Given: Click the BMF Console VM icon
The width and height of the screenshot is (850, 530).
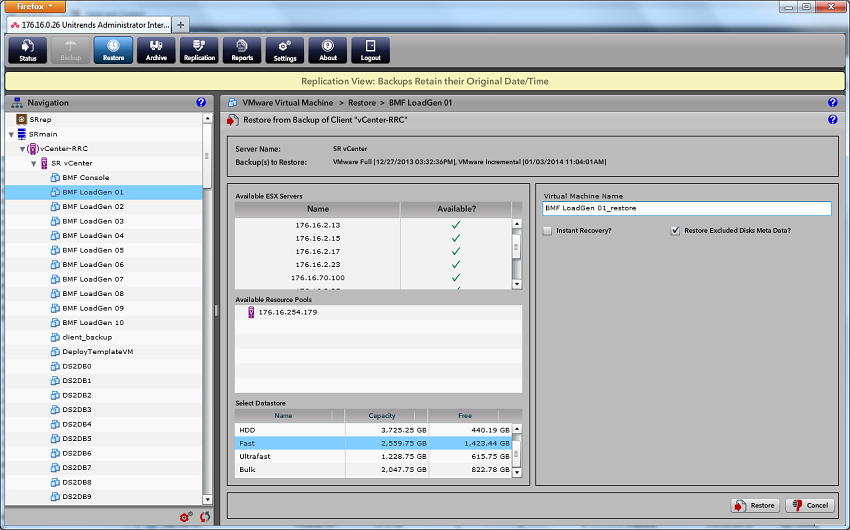Looking at the screenshot, I should (55, 177).
